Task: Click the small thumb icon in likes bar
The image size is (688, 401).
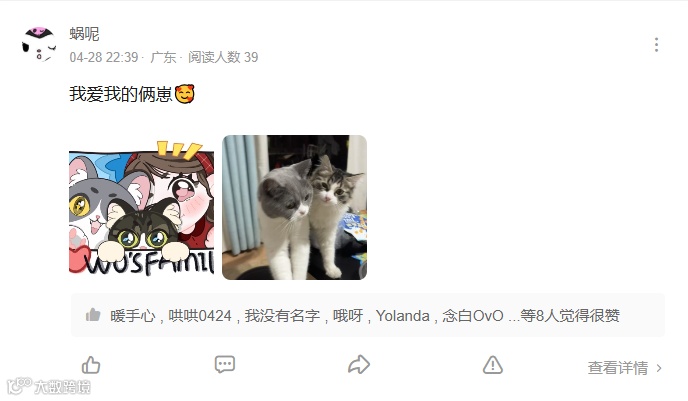Action: [x=93, y=315]
